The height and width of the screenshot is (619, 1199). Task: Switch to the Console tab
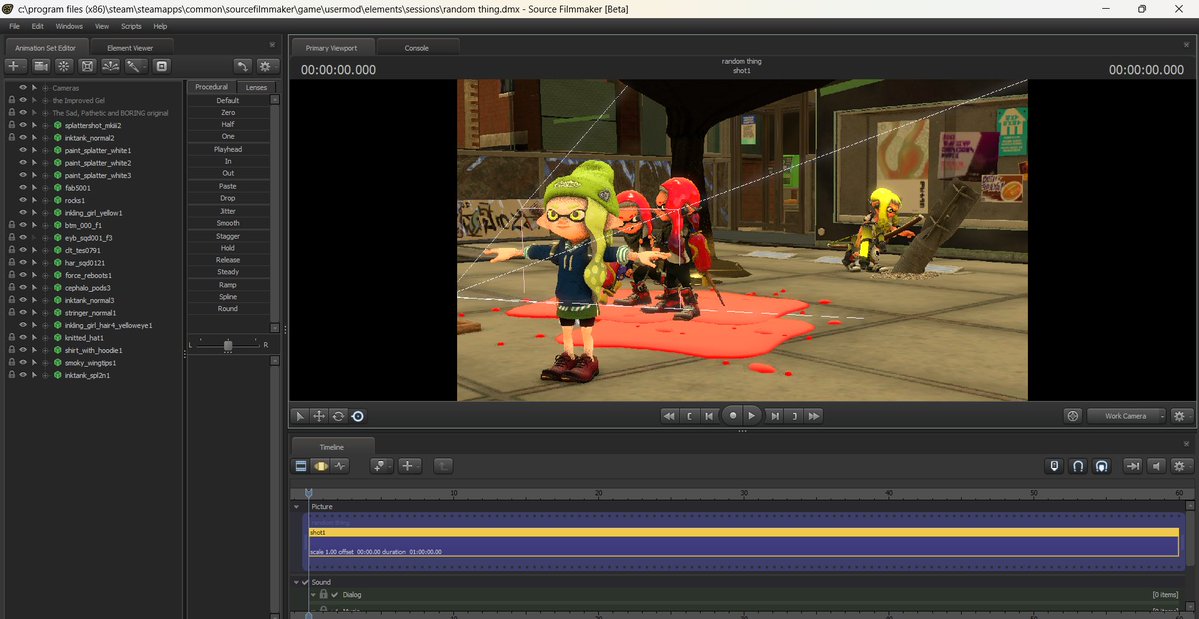coord(417,47)
